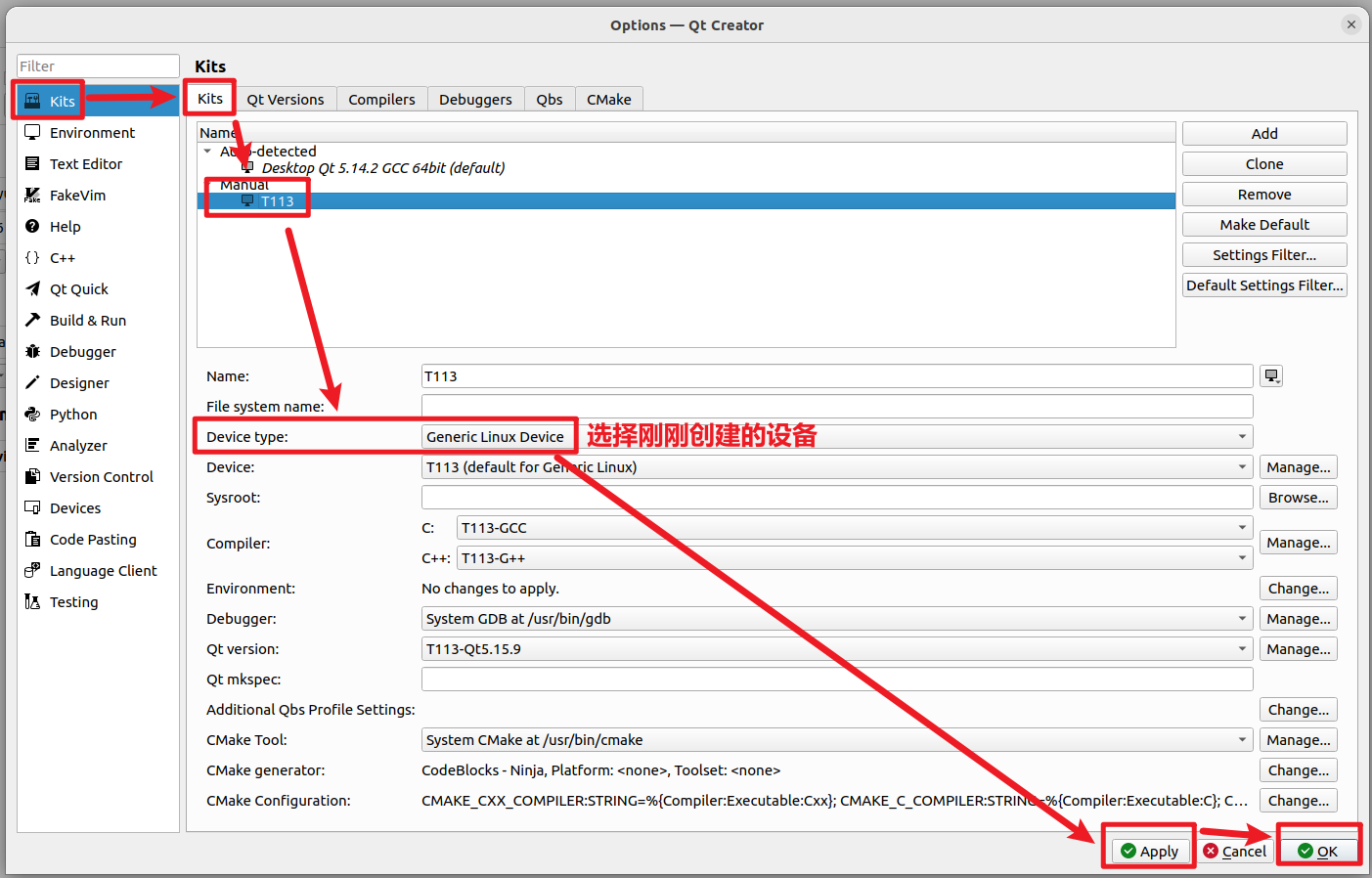Click the kit icon button beside Name field

[1271, 375]
